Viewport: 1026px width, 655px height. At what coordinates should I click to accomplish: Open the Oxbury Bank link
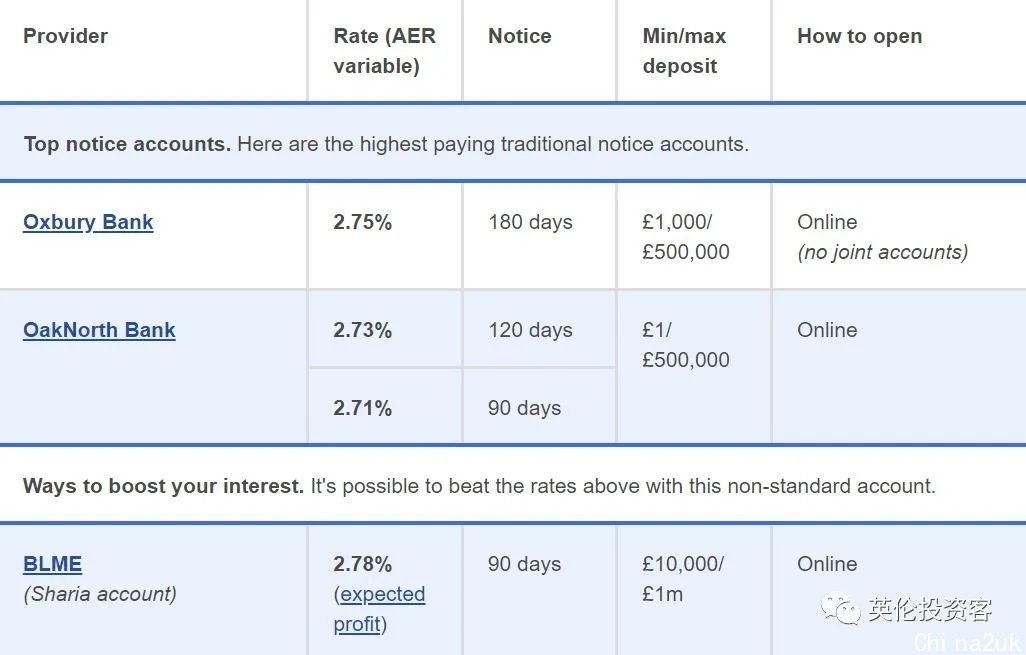88,222
